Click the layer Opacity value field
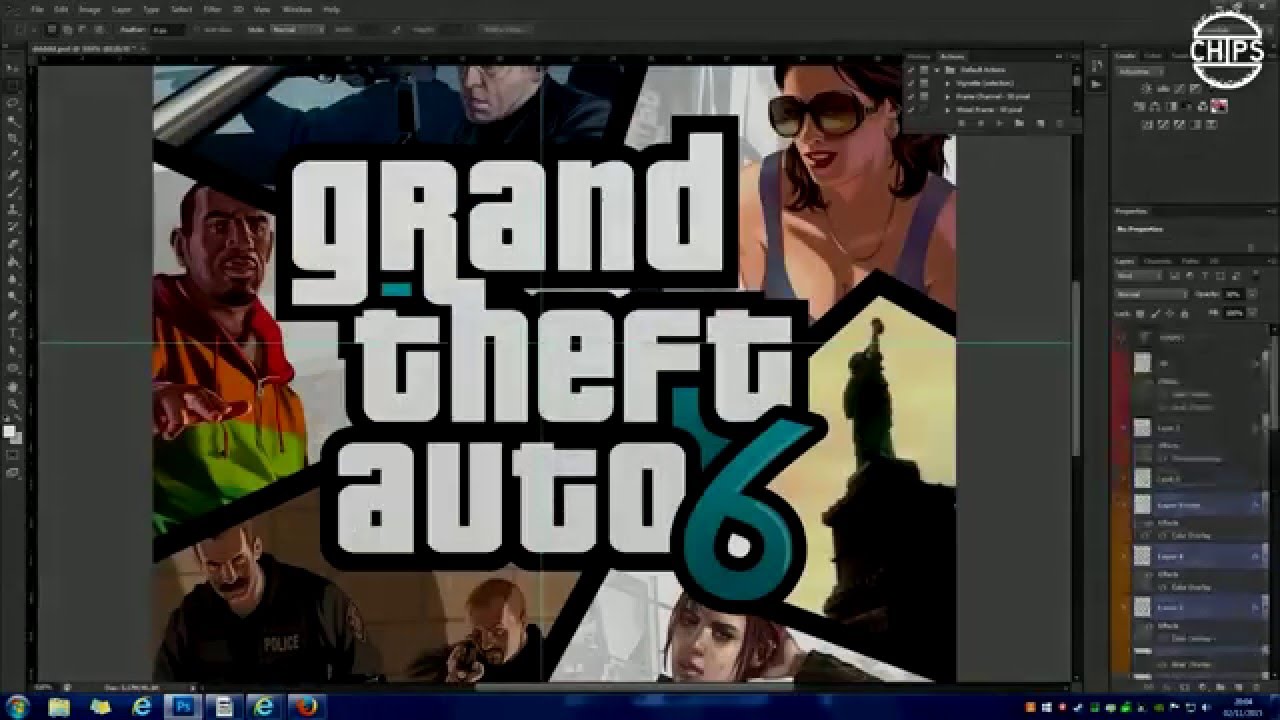Viewport: 1280px width, 720px height. pos(1234,294)
